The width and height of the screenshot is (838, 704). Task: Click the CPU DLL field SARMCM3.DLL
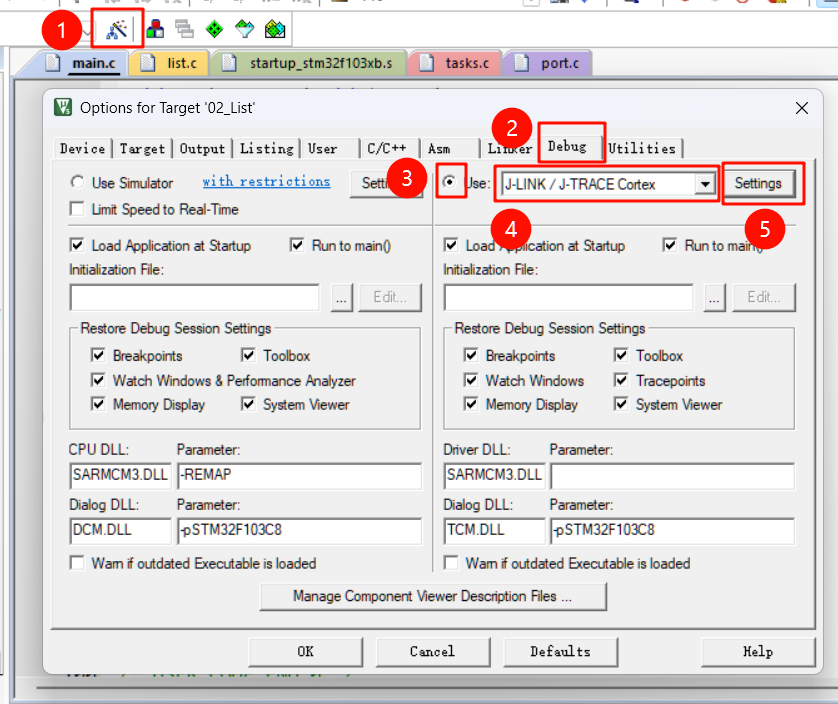[120, 475]
